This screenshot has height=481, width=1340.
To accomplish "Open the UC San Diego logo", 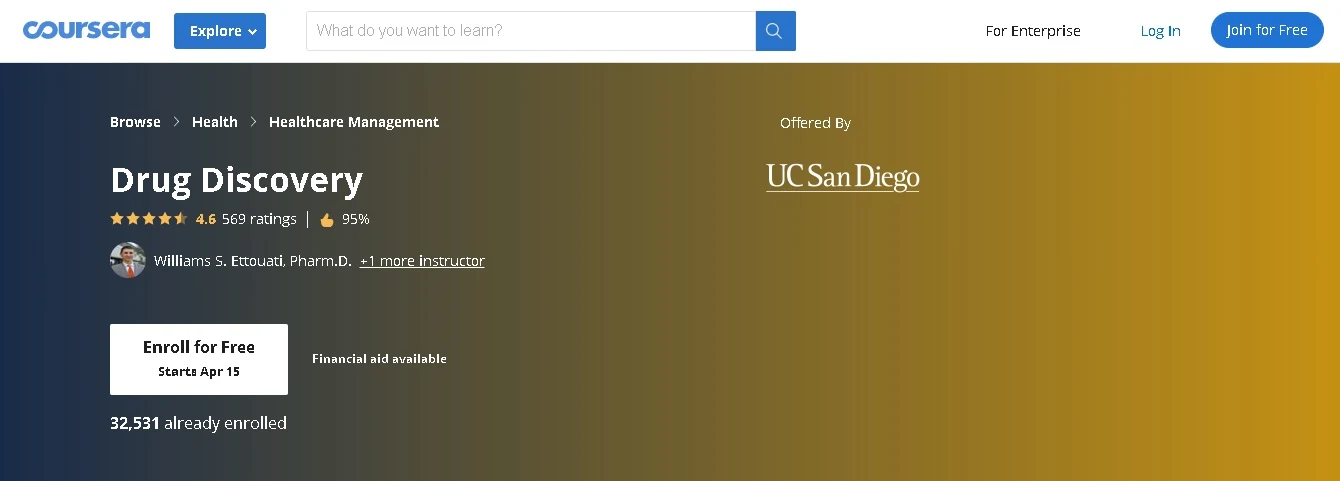I will (x=843, y=178).
